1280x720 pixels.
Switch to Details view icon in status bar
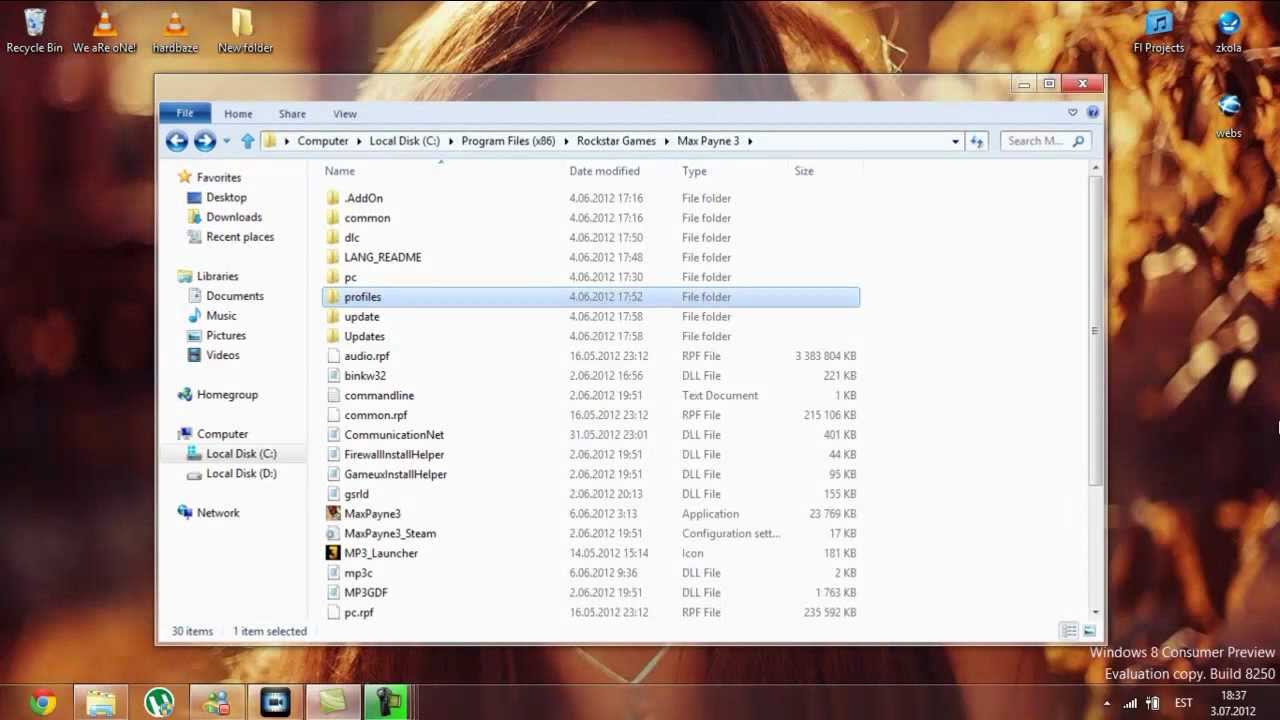(x=1069, y=631)
